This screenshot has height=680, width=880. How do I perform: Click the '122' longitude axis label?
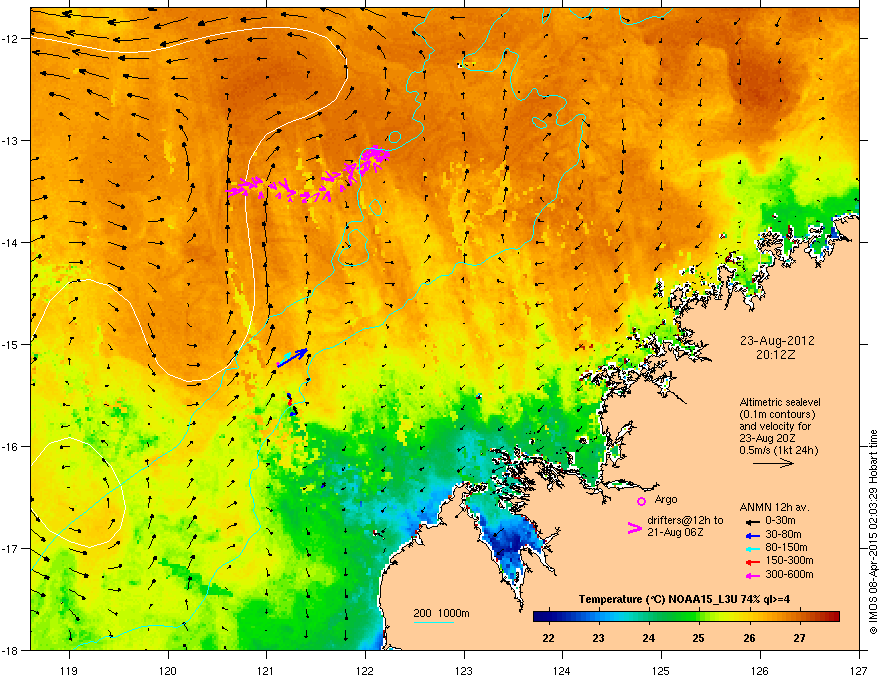365,670
